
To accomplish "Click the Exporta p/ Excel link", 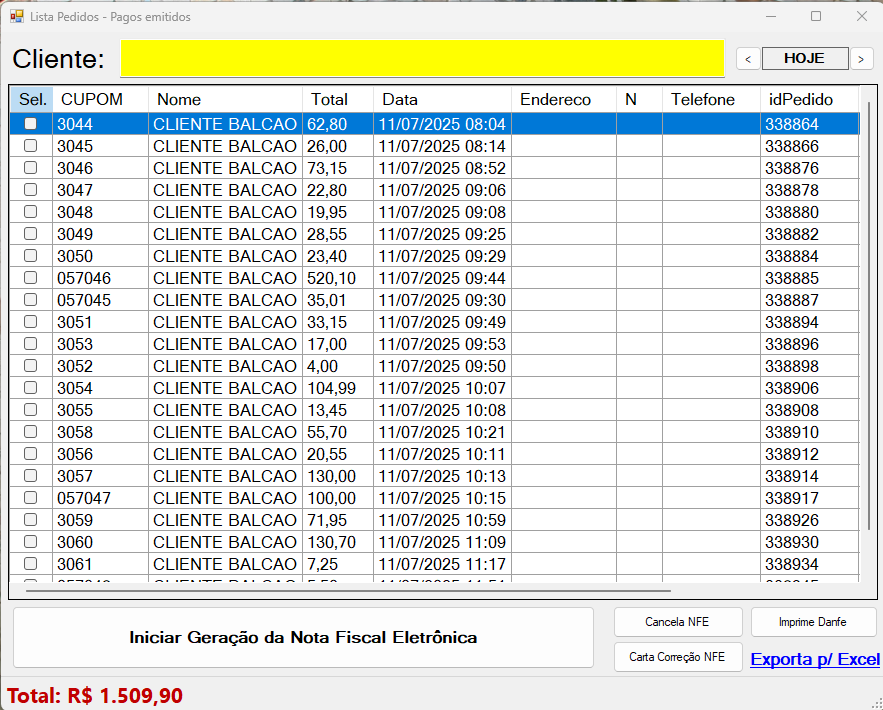I will pos(815,659).
